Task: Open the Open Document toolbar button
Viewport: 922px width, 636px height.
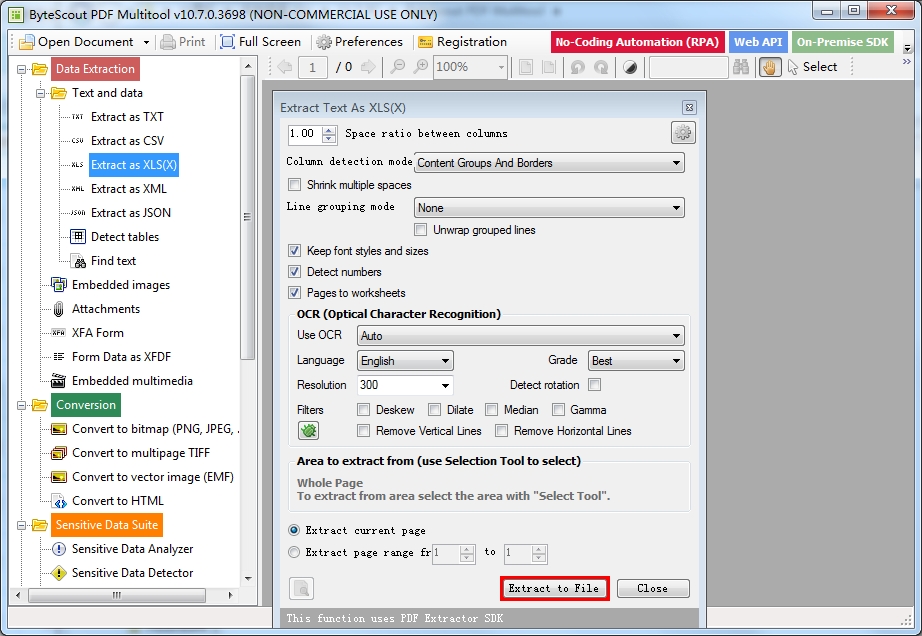Action: pyautogui.click(x=77, y=42)
